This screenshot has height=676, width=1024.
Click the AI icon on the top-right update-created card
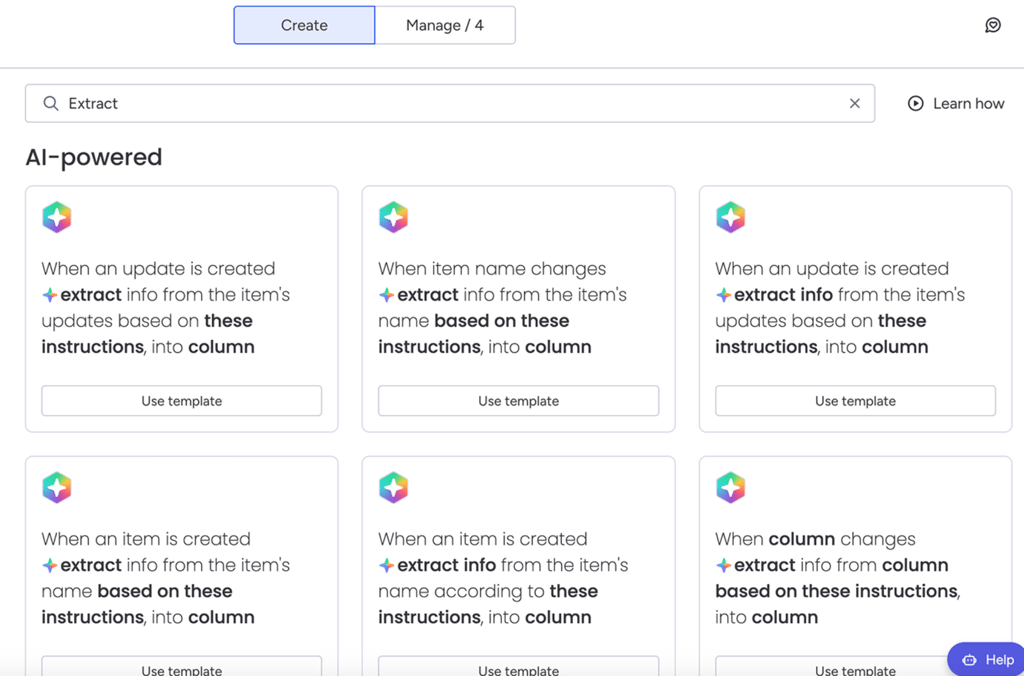tap(730, 217)
